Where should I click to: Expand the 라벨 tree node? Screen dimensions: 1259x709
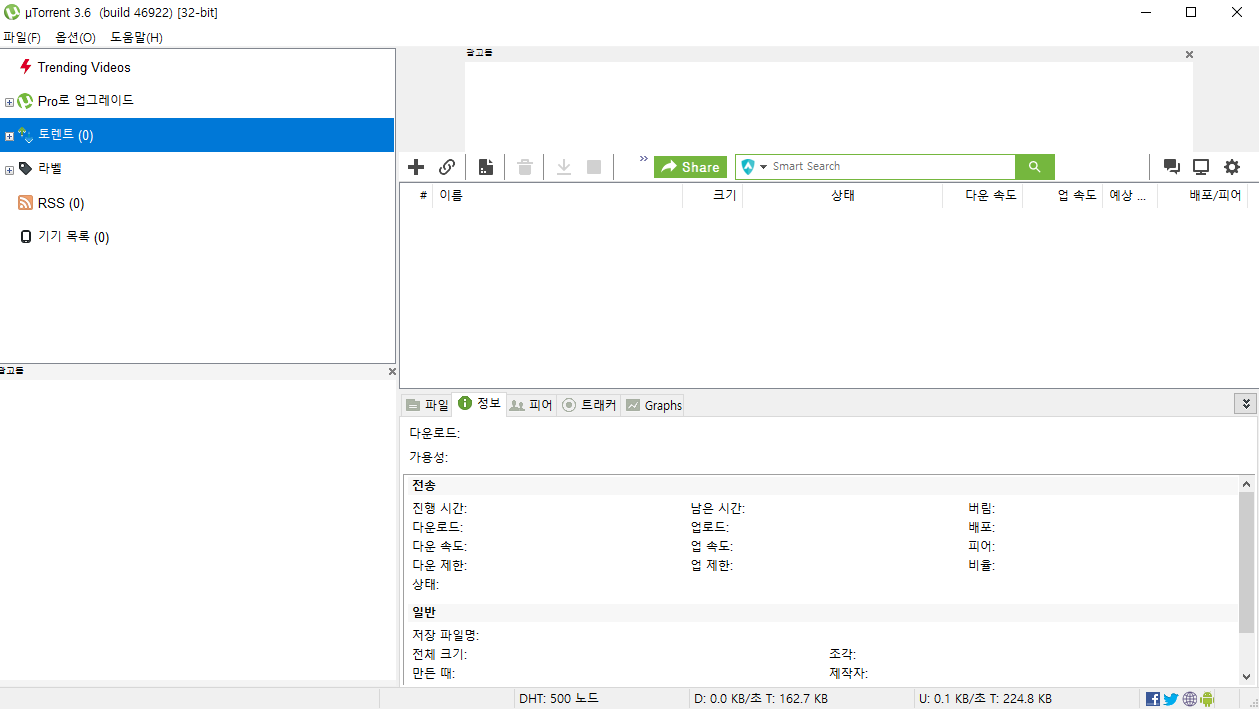tap(10, 170)
